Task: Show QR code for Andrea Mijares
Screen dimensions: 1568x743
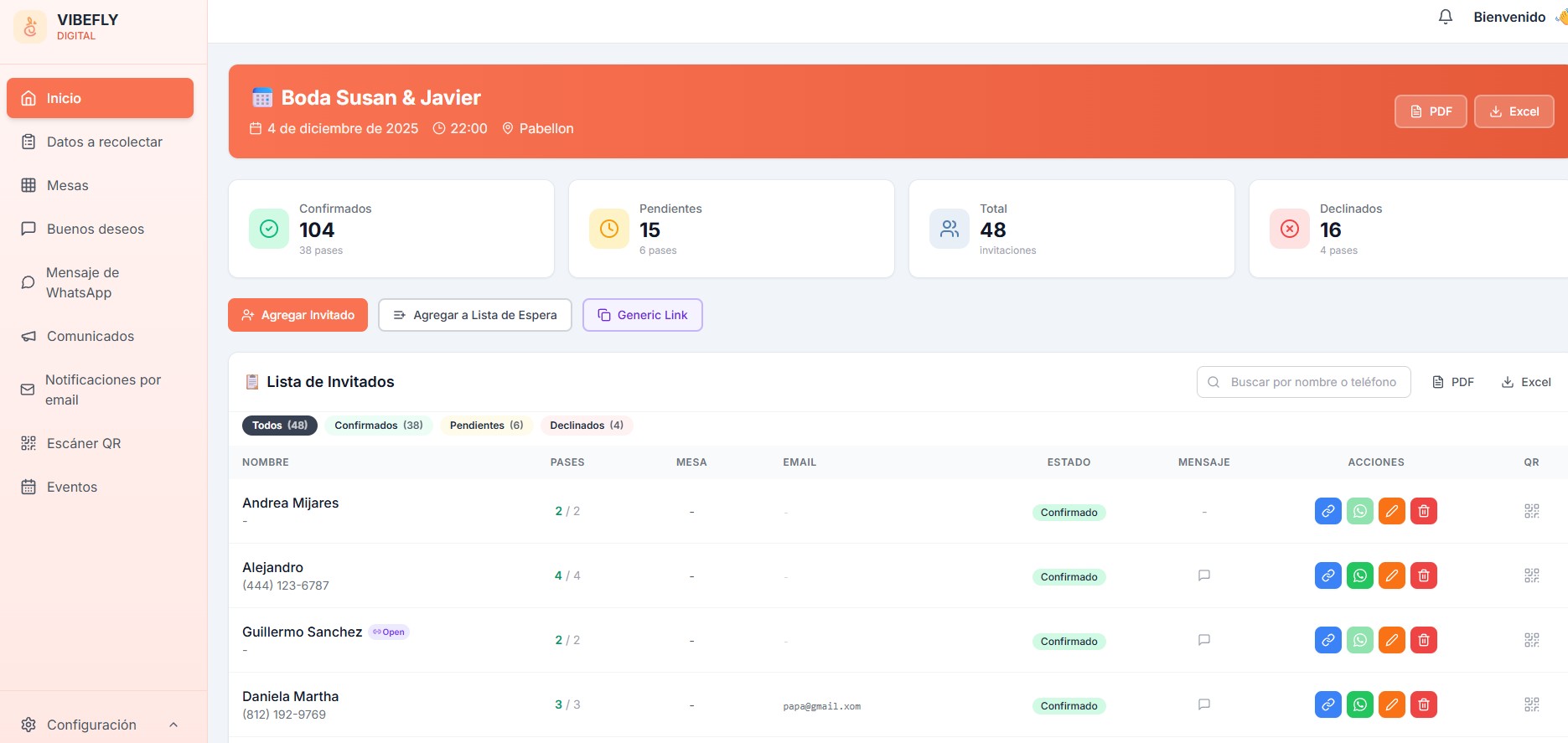Action: point(1532,511)
